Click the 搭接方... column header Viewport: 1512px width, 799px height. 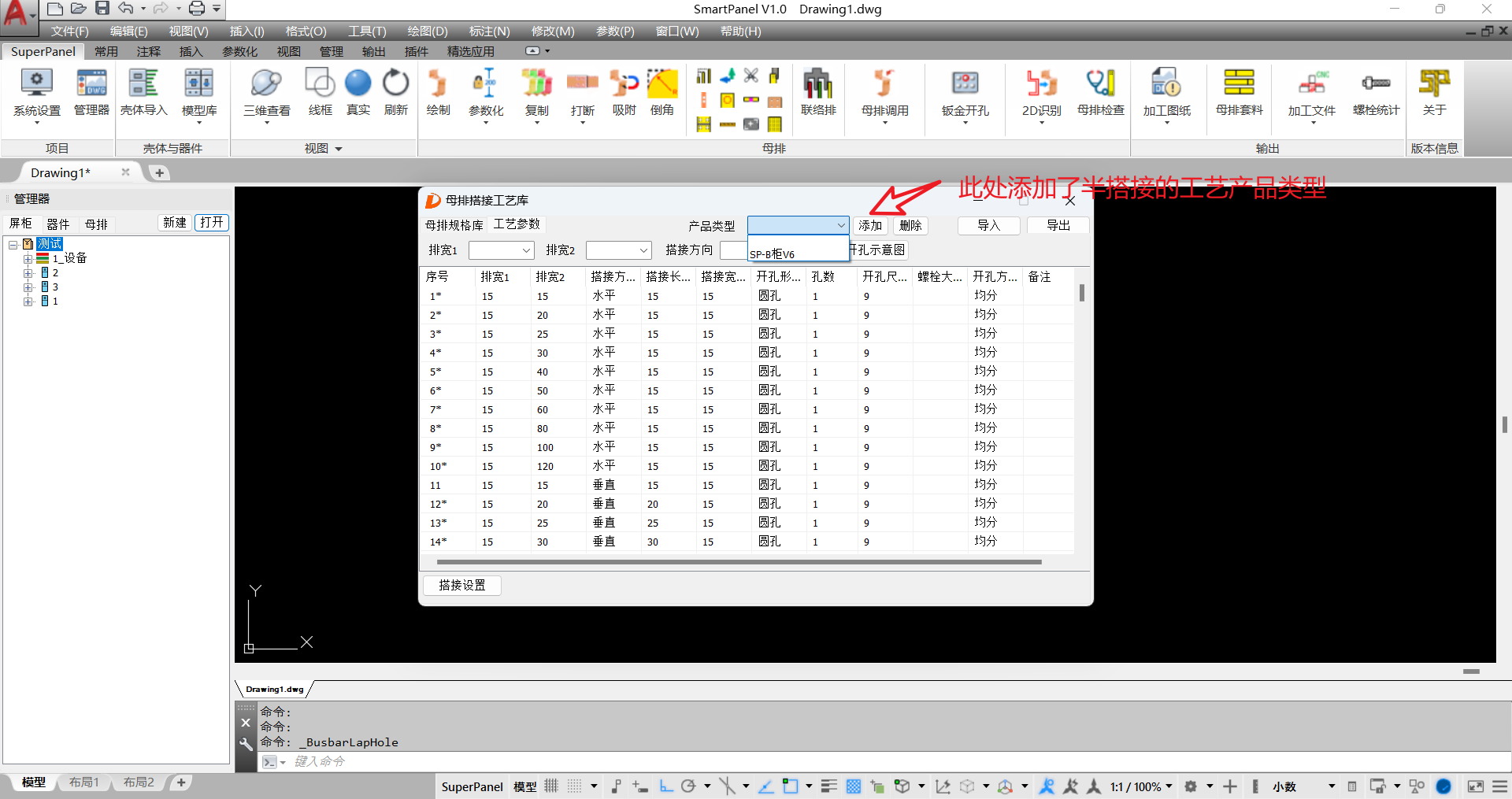[x=613, y=276]
